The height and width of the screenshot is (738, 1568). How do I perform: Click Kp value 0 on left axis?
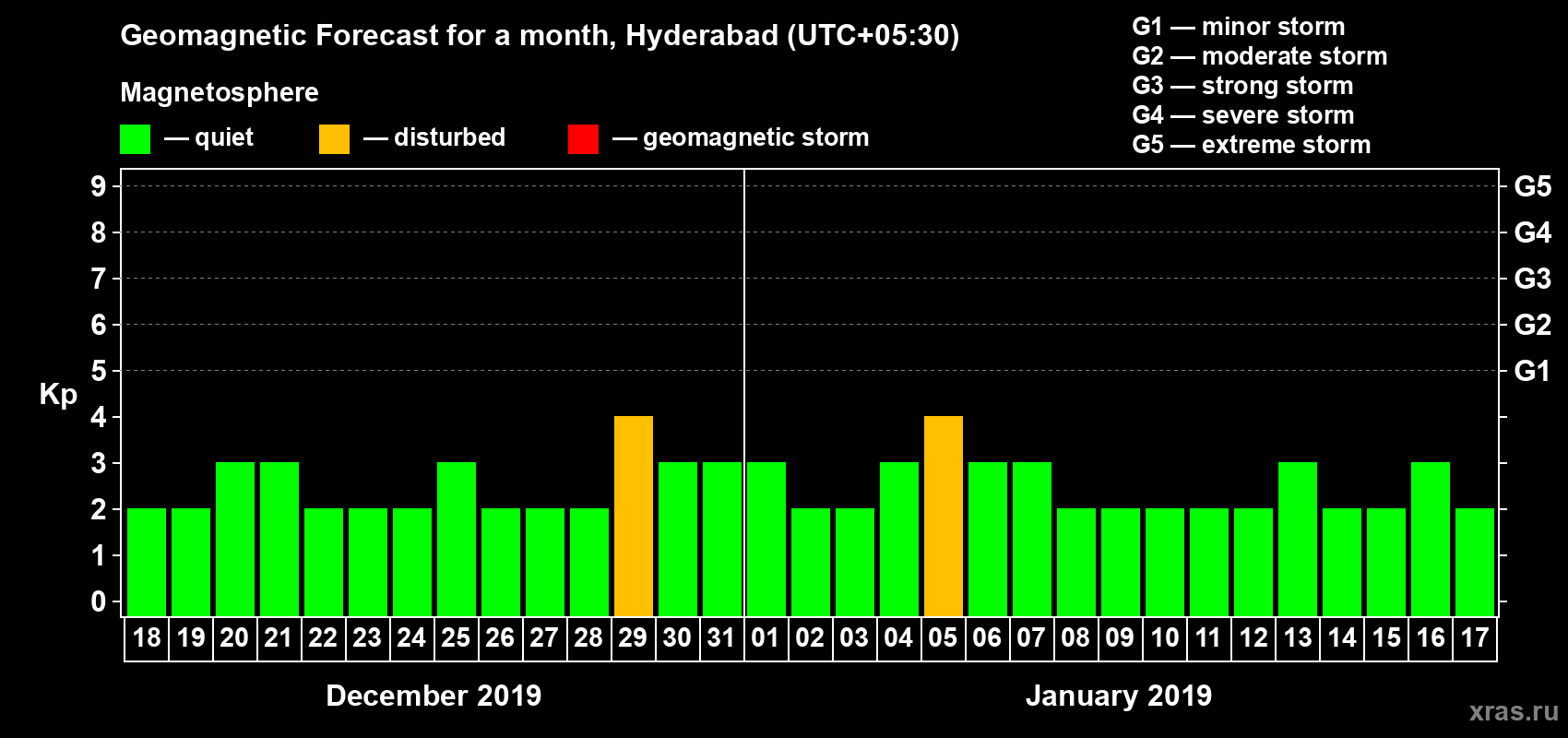click(x=99, y=601)
